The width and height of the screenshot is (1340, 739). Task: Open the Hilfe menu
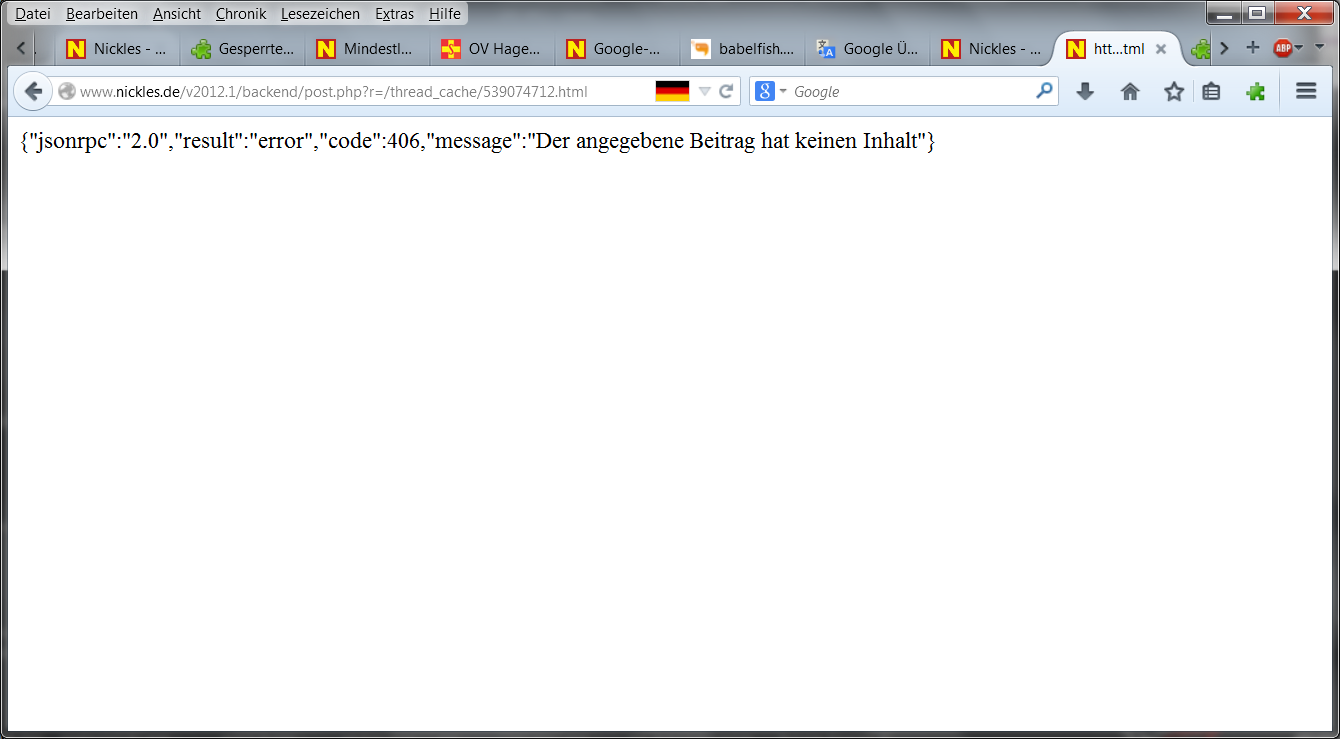[445, 14]
